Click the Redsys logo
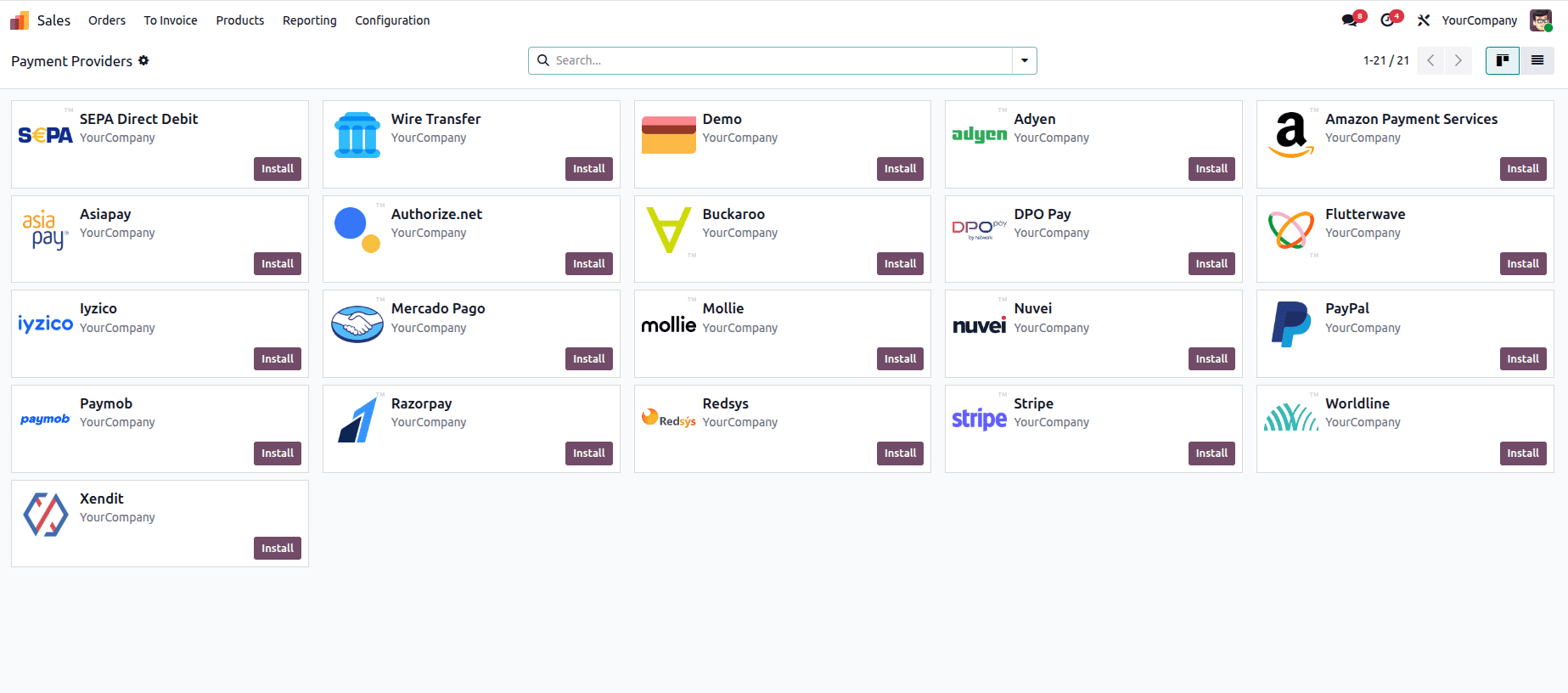This screenshot has height=693, width=1568. pos(669,418)
